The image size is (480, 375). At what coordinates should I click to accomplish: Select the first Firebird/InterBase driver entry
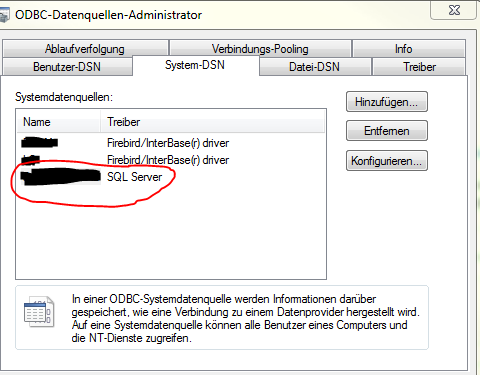click(171, 143)
